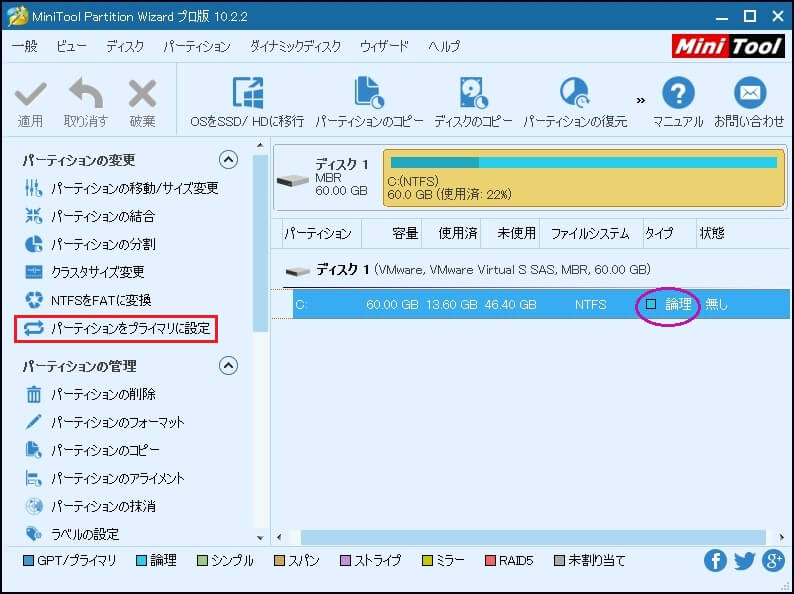Open the ヘルプ menu
Screen dimensions: 794x594
coord(444,46)
